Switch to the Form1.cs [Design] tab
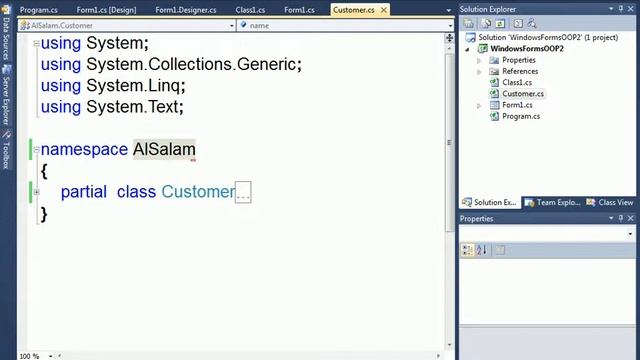Image resolution: width=640 pixels, height=360 pixels. pyautogui.click(x=106, y=10)
